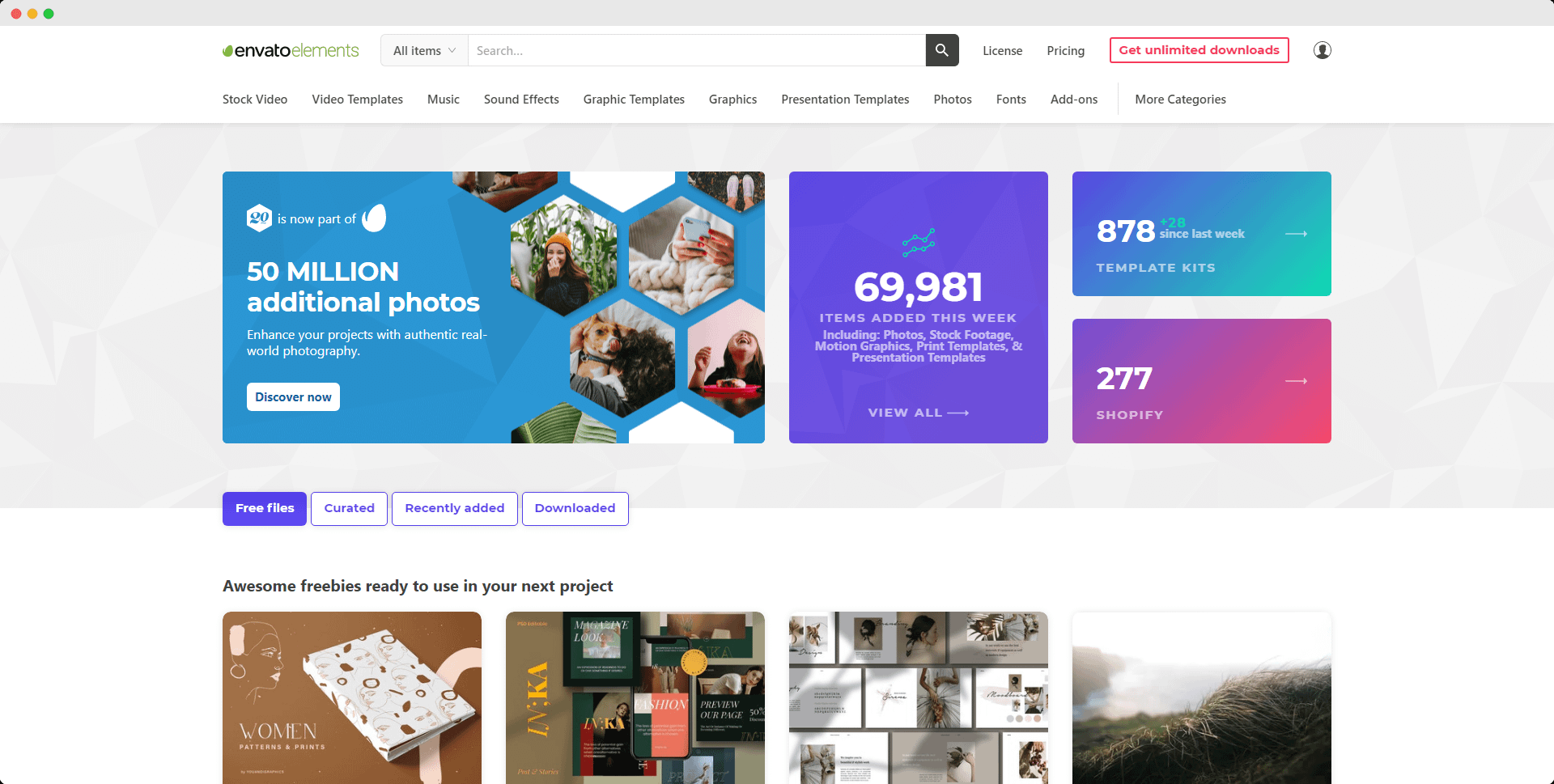Switch to the Downloaded tab

(x=575, y=509)
